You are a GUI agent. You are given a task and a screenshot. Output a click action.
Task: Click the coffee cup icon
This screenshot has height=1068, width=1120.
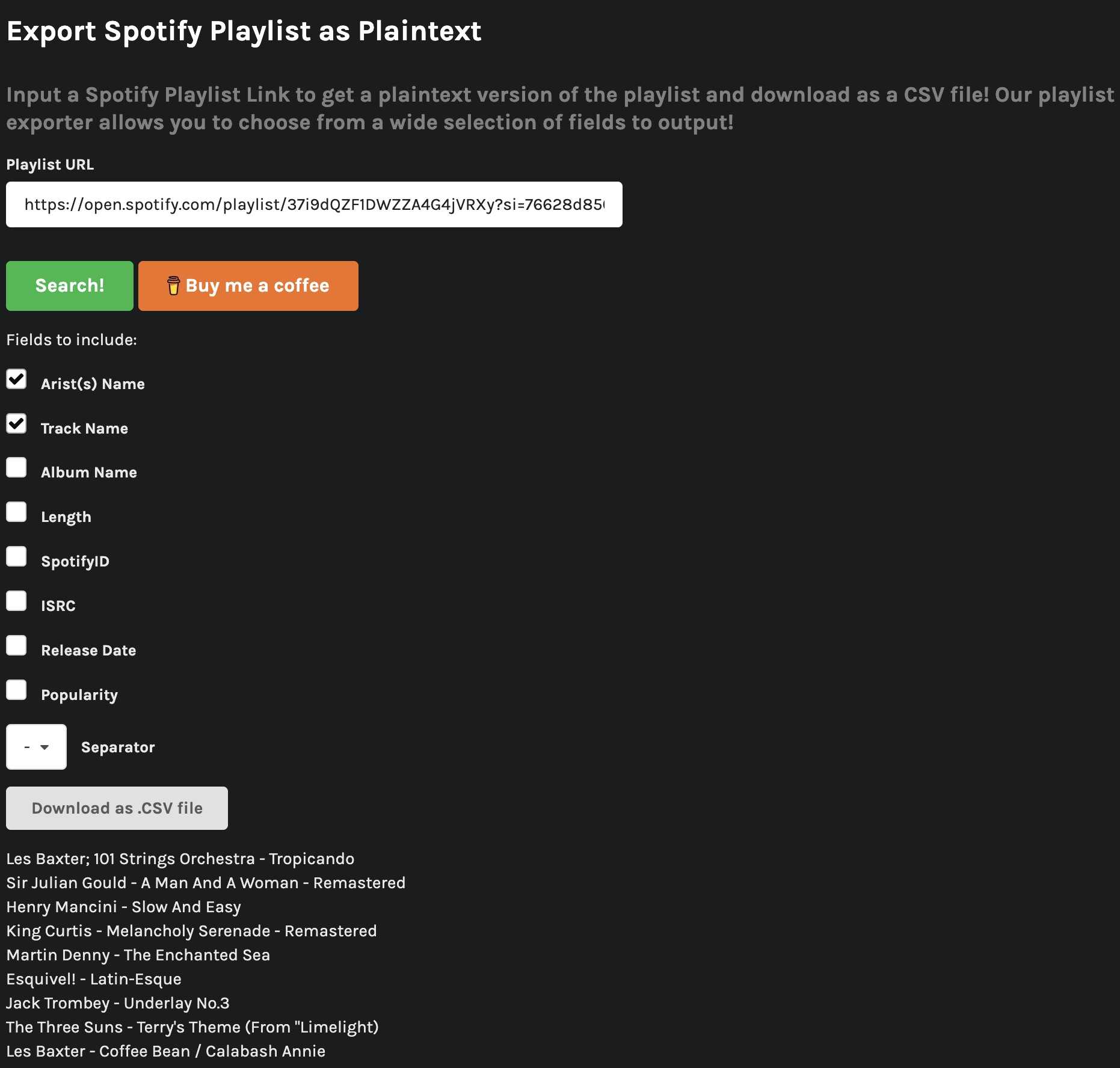click(x=173, y=286)
